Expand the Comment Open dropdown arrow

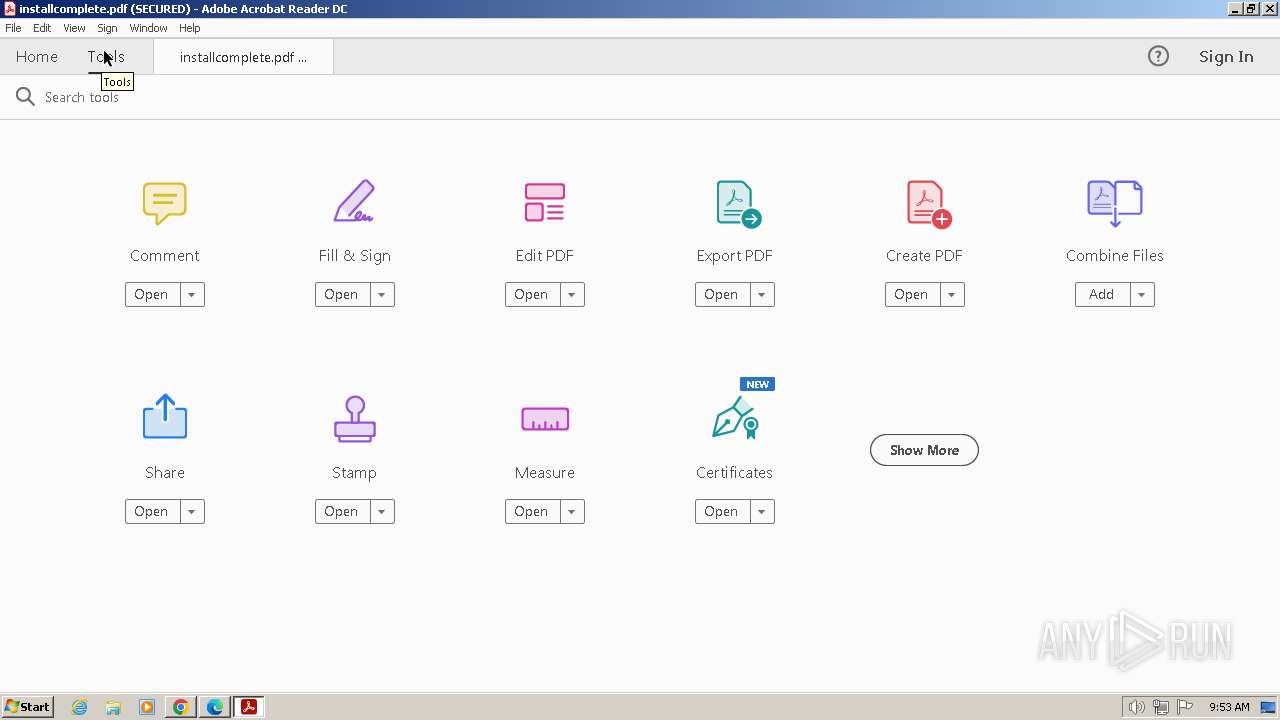tap(191, 294)
